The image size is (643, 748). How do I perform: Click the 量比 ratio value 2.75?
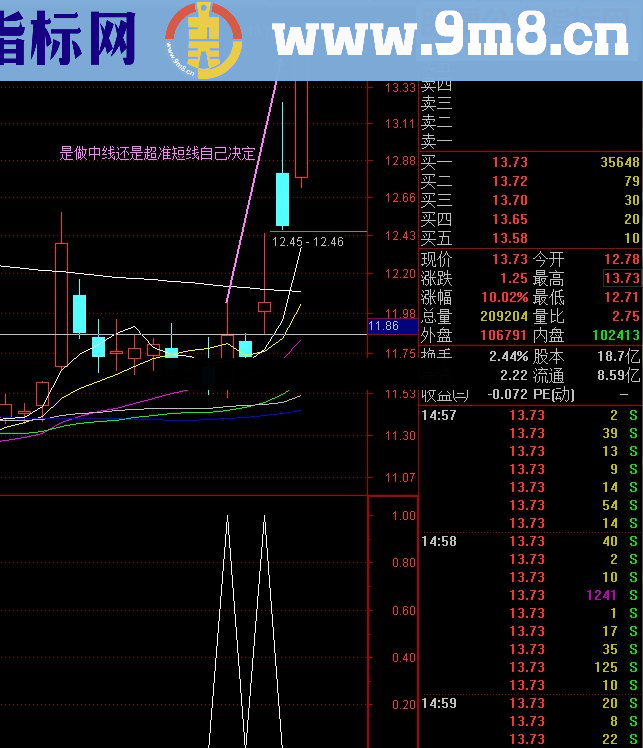click(626, 316)
